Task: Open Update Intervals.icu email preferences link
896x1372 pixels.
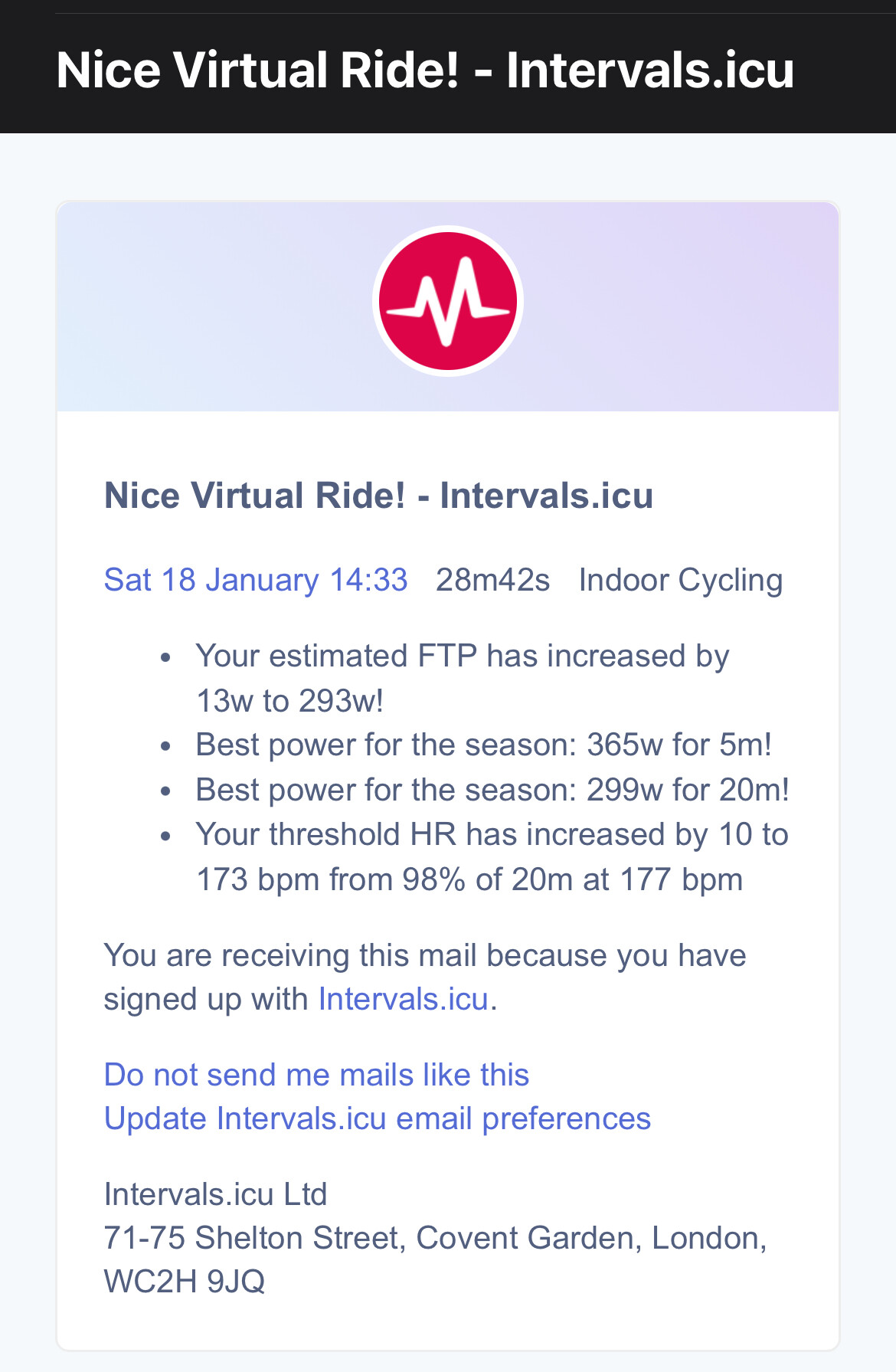Action: point(378,1119)
